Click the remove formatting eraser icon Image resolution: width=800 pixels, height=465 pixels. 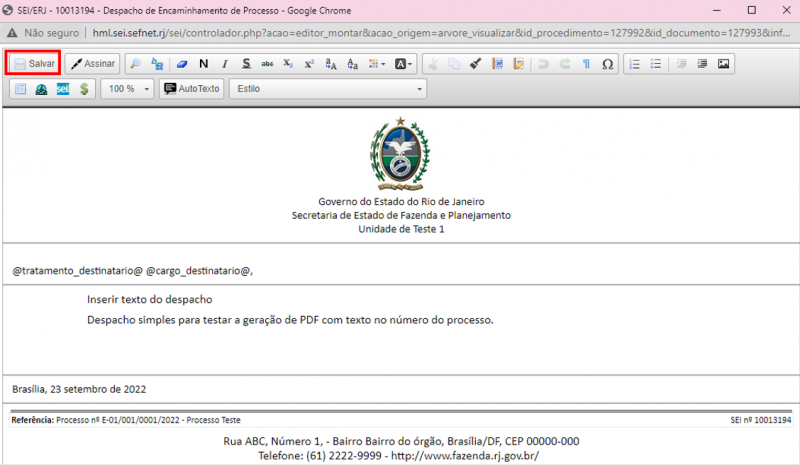(182, 63)
